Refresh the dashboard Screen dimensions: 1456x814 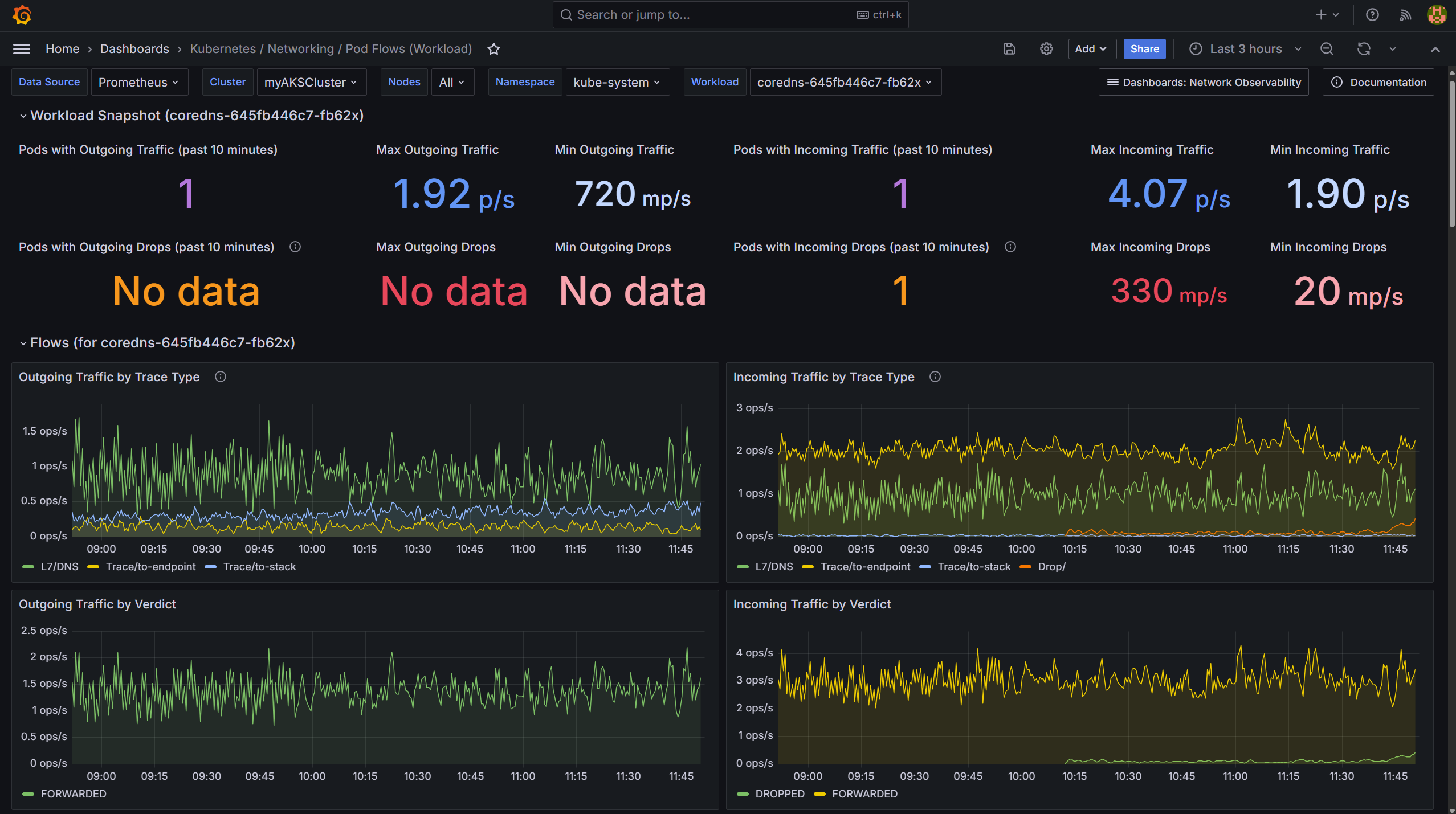click(1363, 49)
